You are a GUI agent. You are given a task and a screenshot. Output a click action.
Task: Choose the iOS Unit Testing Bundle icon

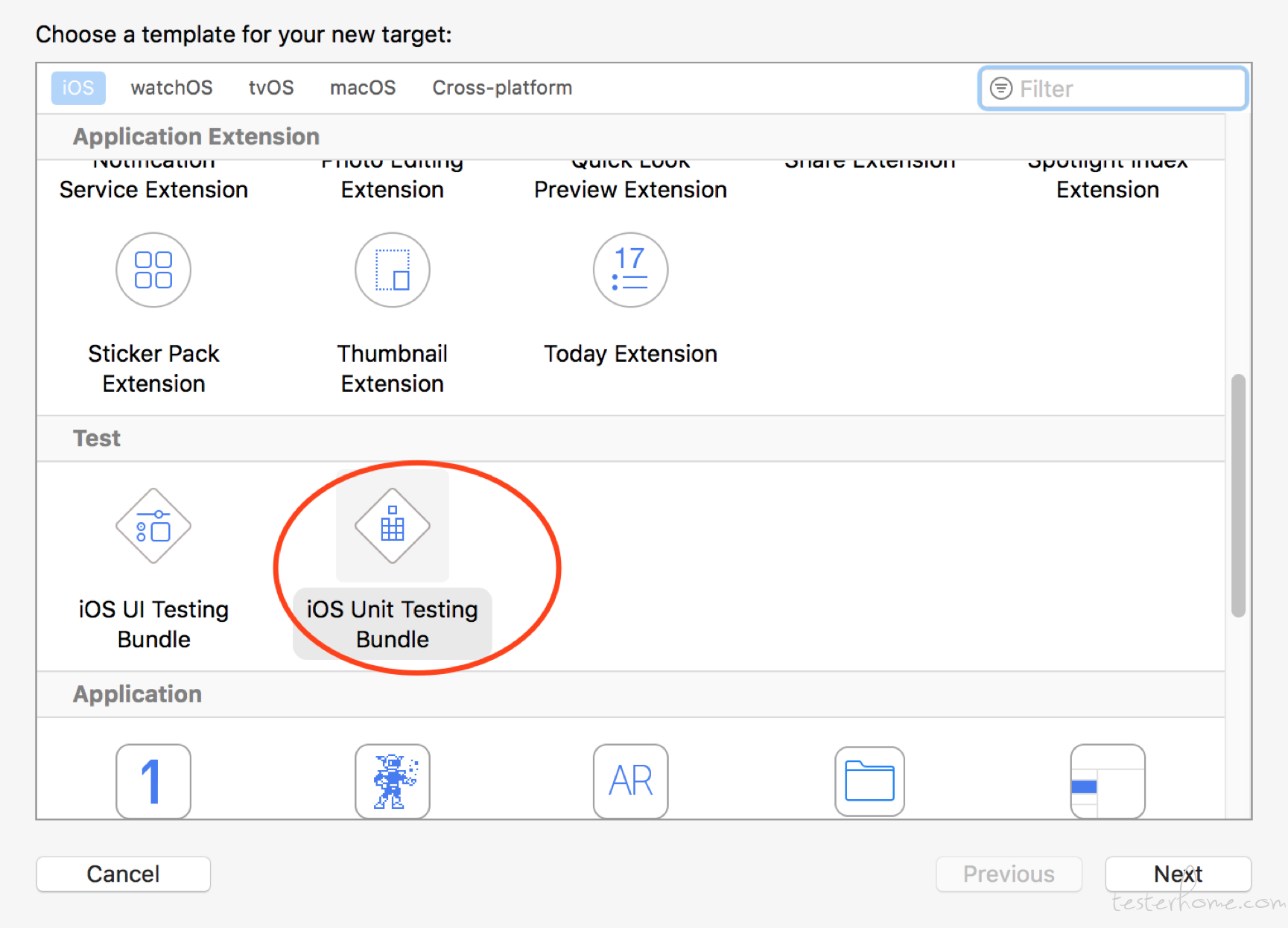tap(393, 526)
